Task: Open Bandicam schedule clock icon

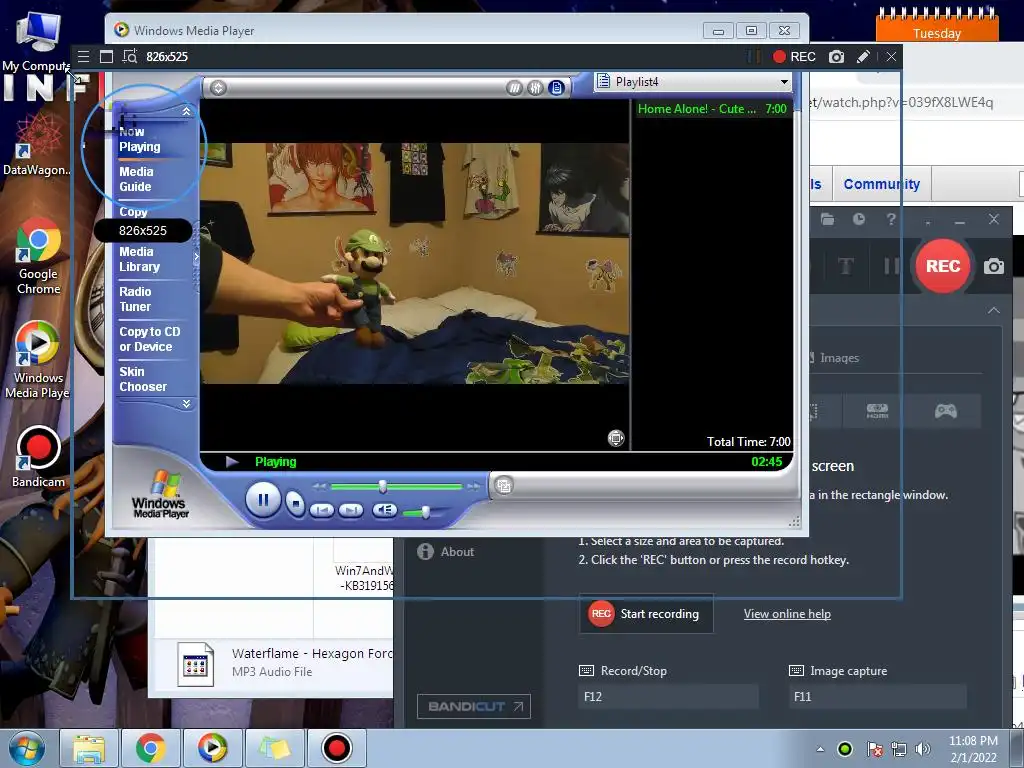Action: tap(859, 219)
